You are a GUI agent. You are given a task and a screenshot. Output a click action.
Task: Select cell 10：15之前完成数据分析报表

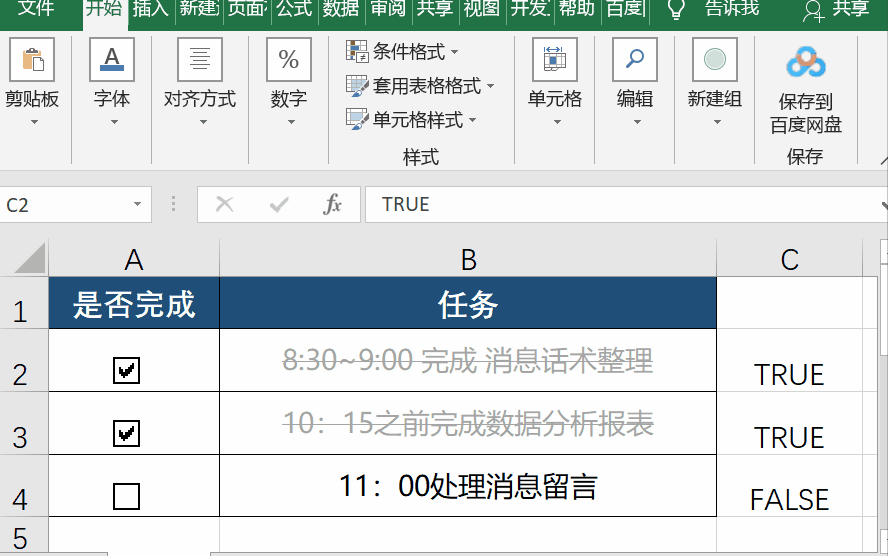(468, 423)
